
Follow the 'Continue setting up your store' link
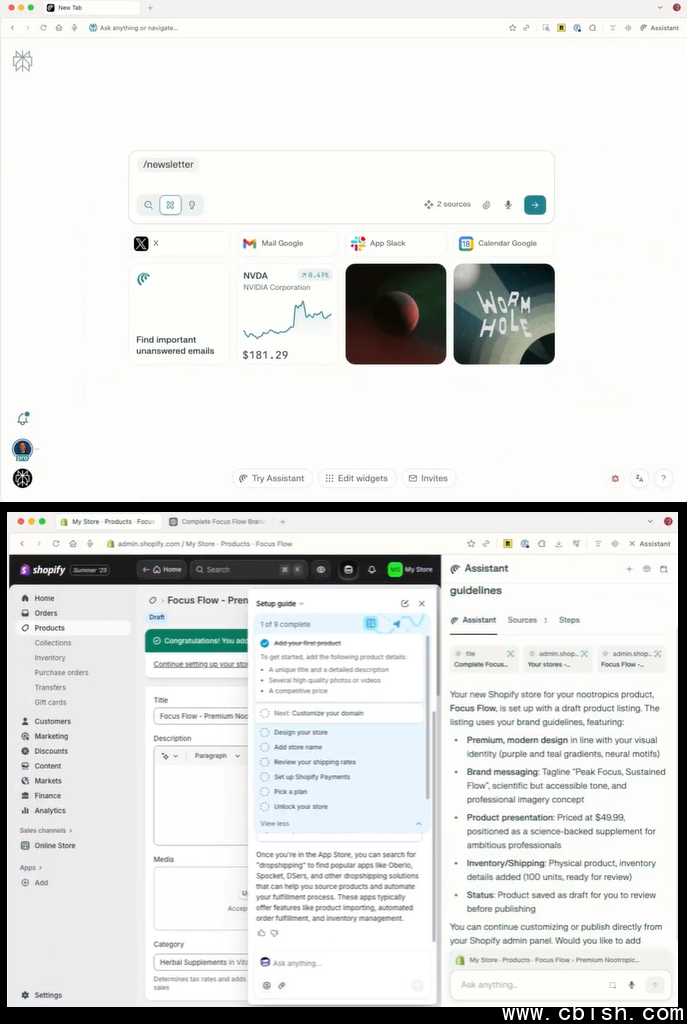click(200, 664)
